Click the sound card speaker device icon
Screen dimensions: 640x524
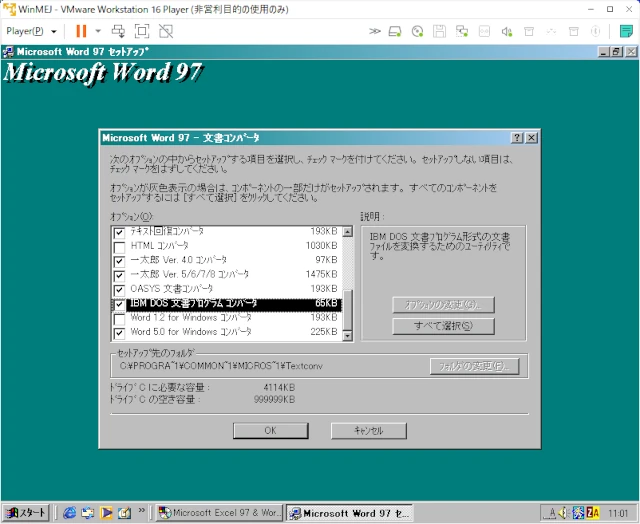coord(506,31)
